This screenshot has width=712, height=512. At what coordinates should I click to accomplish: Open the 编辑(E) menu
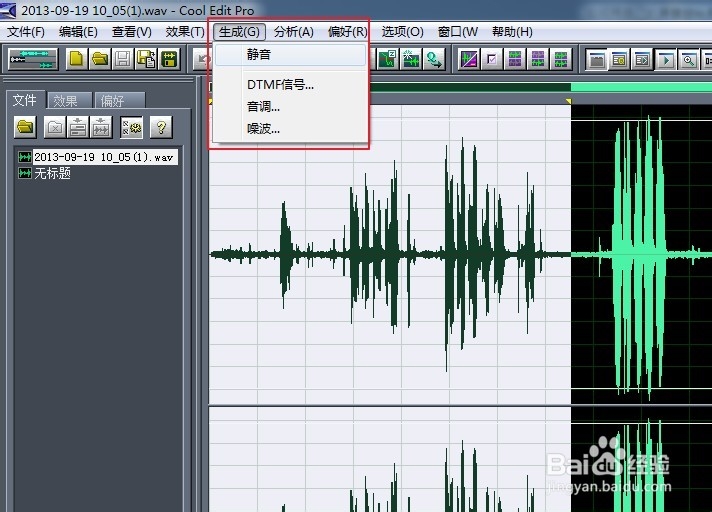pos(78,32)
